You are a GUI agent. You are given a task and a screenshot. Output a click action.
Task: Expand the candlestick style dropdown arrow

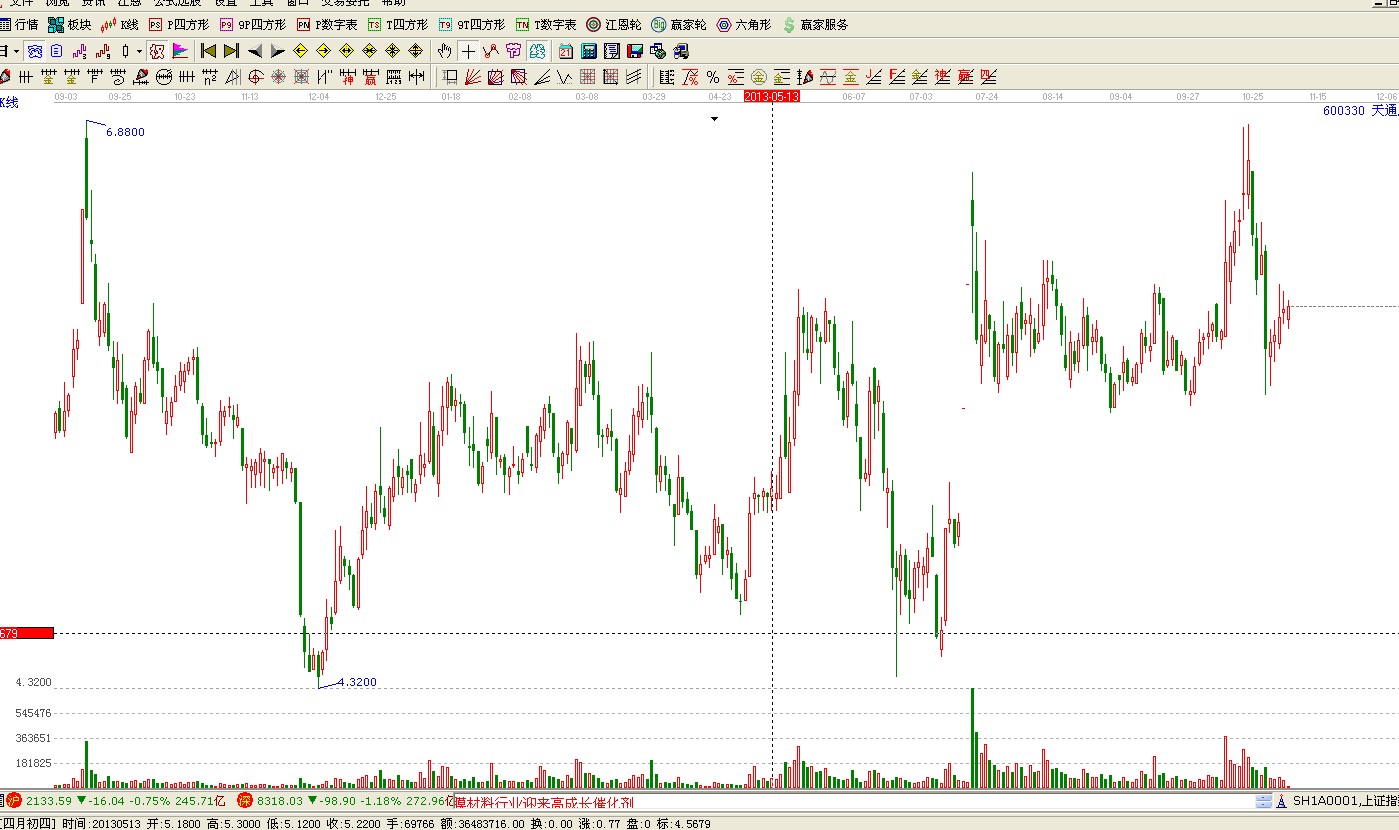139,51
